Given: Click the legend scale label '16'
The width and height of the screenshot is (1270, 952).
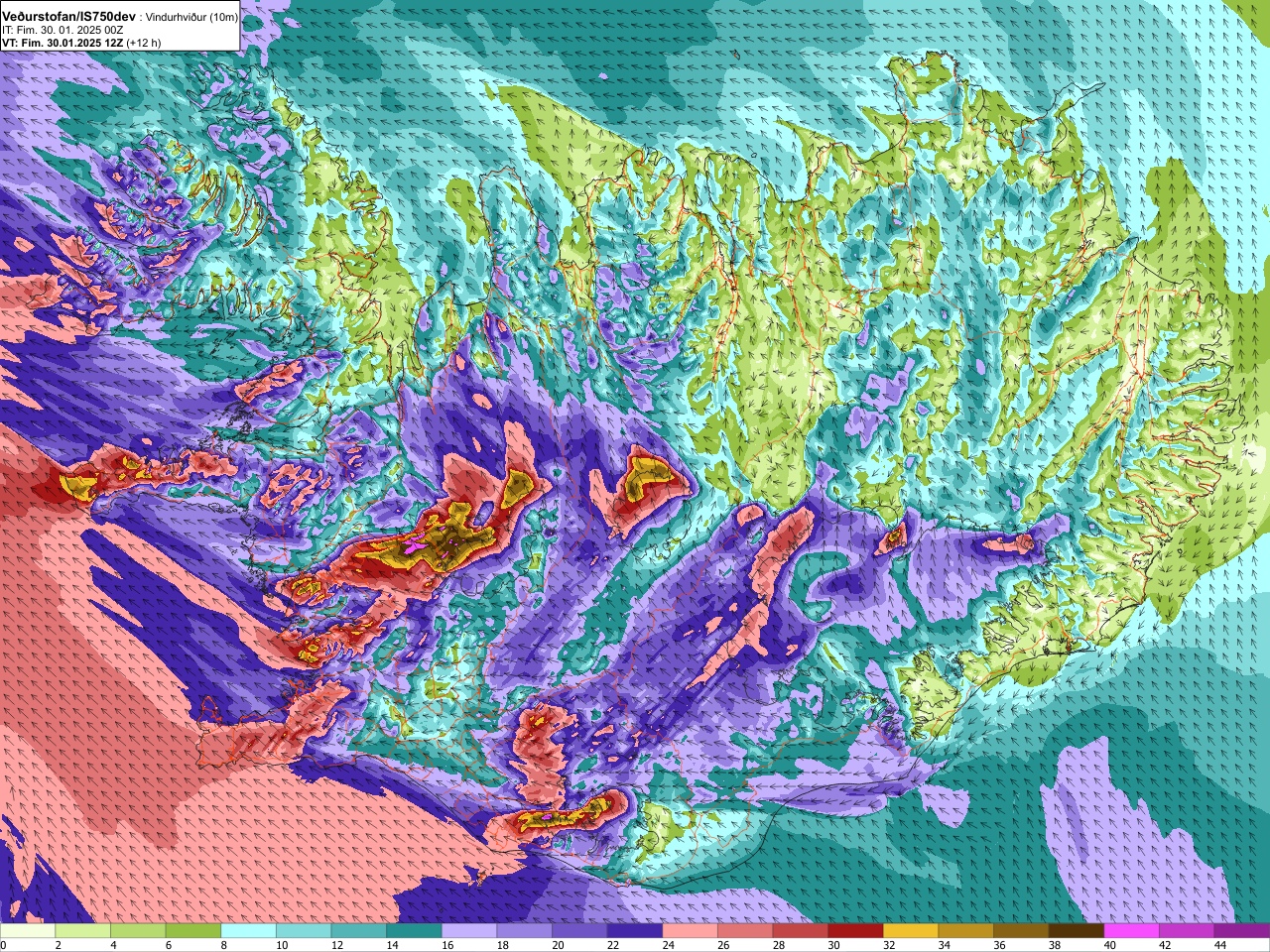Looking at the screenshot, I should (x=447, y=945).
